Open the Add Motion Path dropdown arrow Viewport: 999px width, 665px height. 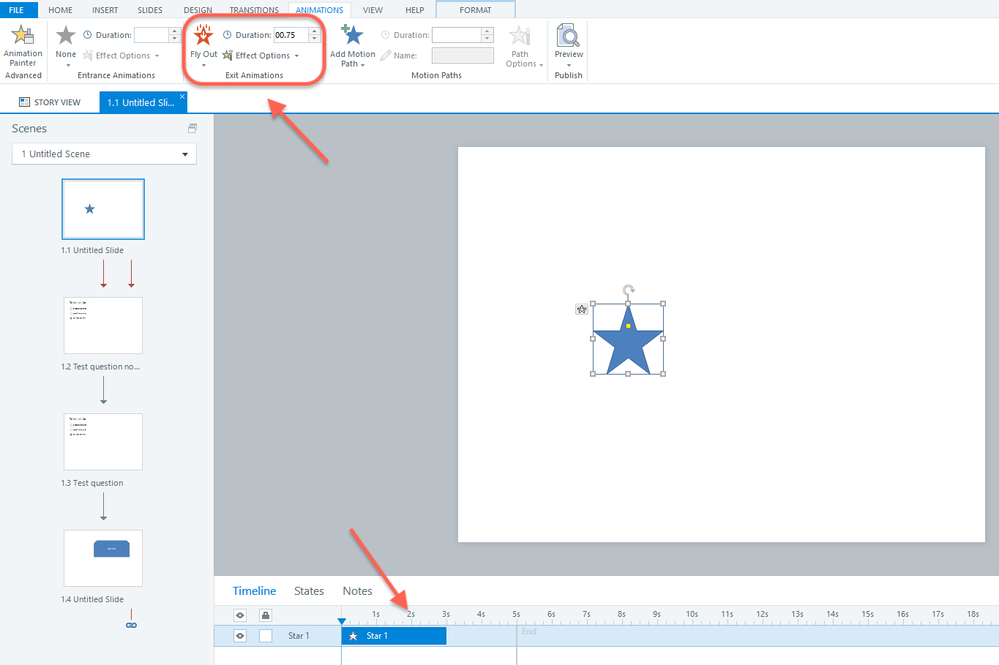tap(363, 65)
